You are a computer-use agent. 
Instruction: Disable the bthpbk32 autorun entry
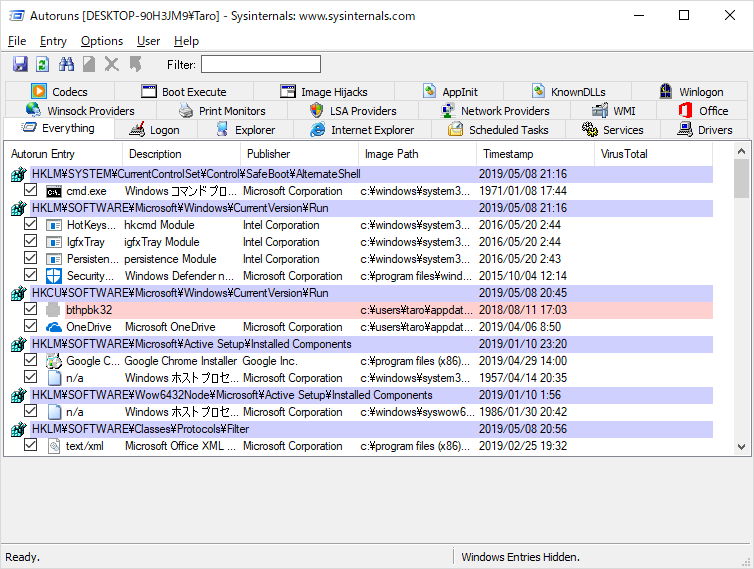pos(30,309)
